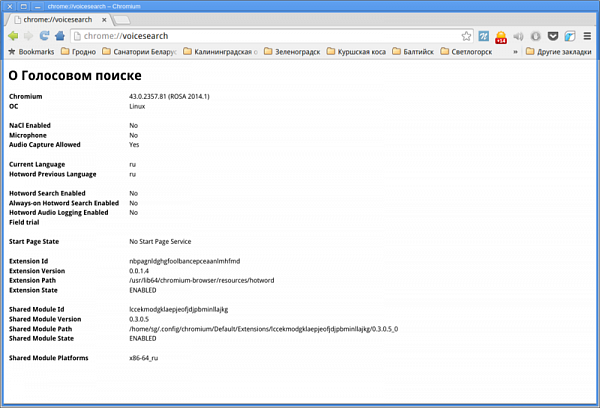The width and height of the screenshot is (600, 408).
Task: Click path /usr/lib64/chromium-browser/resources/hotword
Action: 202,281
